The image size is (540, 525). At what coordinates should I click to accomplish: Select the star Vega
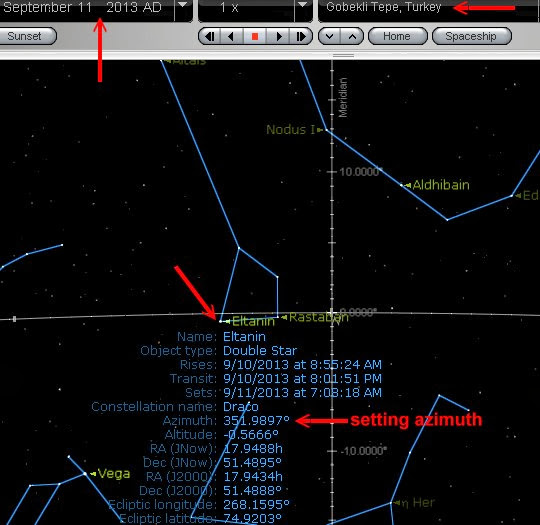pos(85,474)
